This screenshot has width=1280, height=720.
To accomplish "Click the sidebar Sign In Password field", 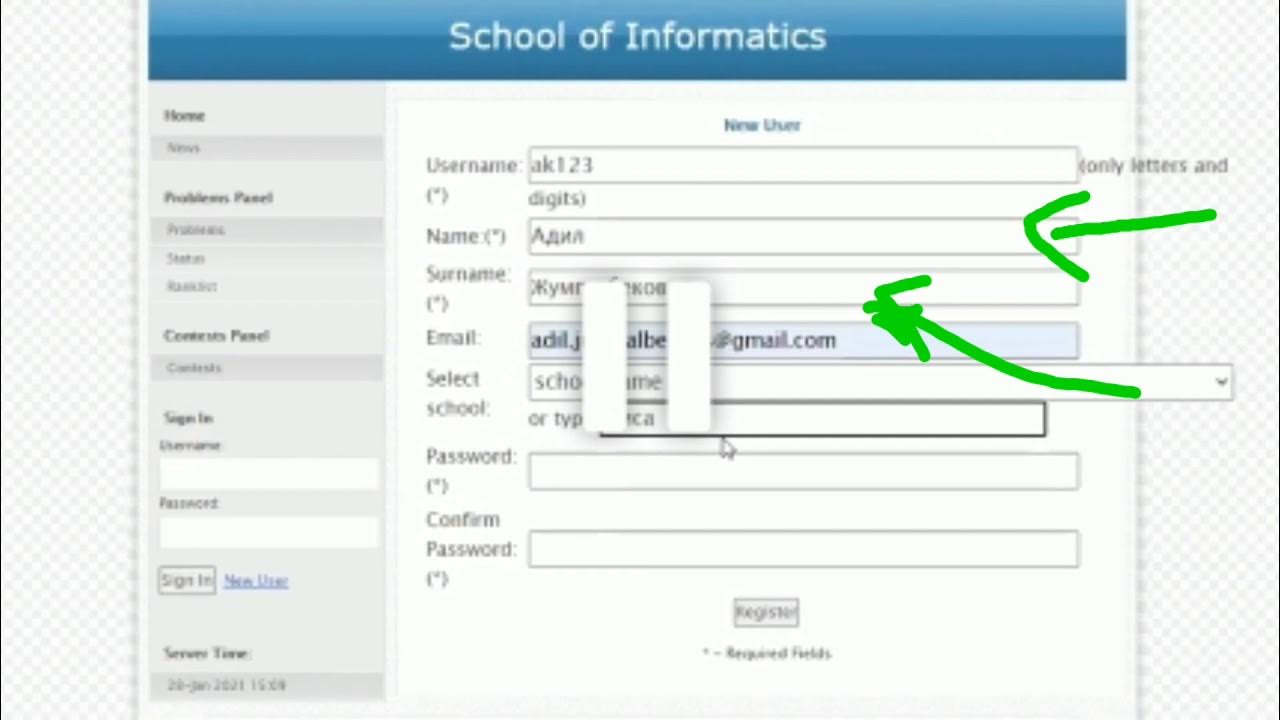I will [x=269, y=532].
